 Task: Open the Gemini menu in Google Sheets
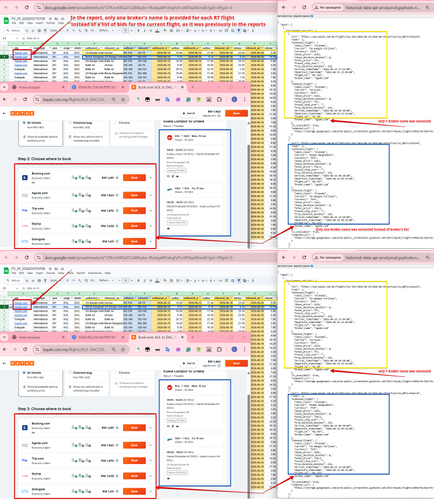81,273
